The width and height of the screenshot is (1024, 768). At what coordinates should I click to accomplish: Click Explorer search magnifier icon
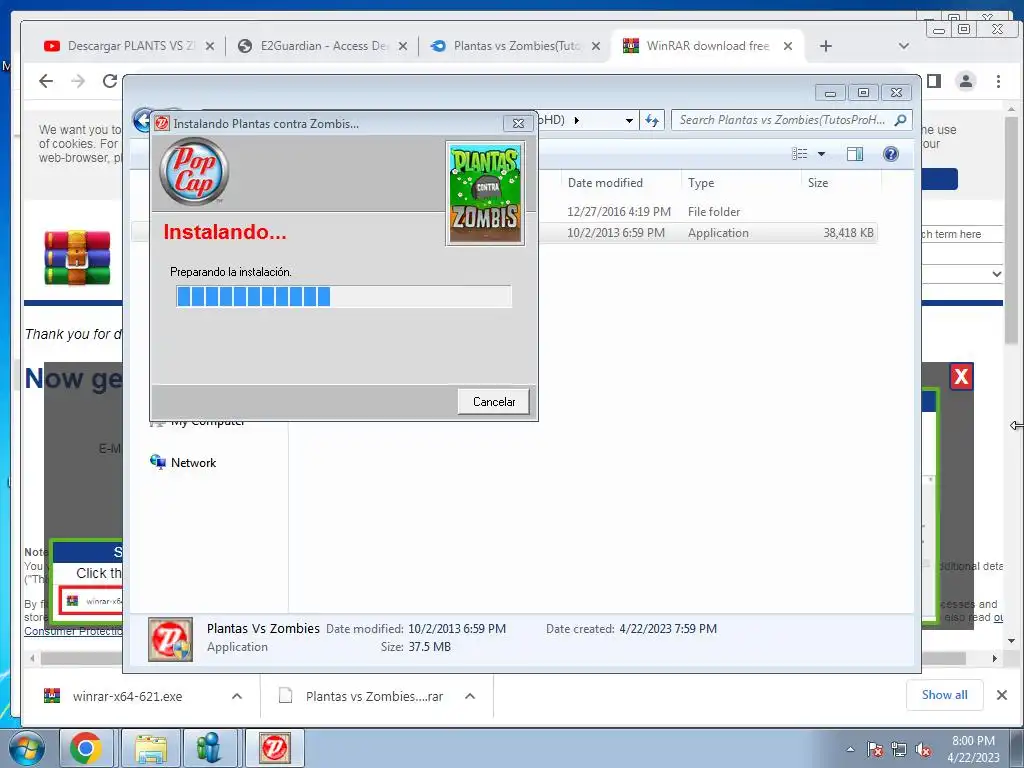(x=901, y=120)
